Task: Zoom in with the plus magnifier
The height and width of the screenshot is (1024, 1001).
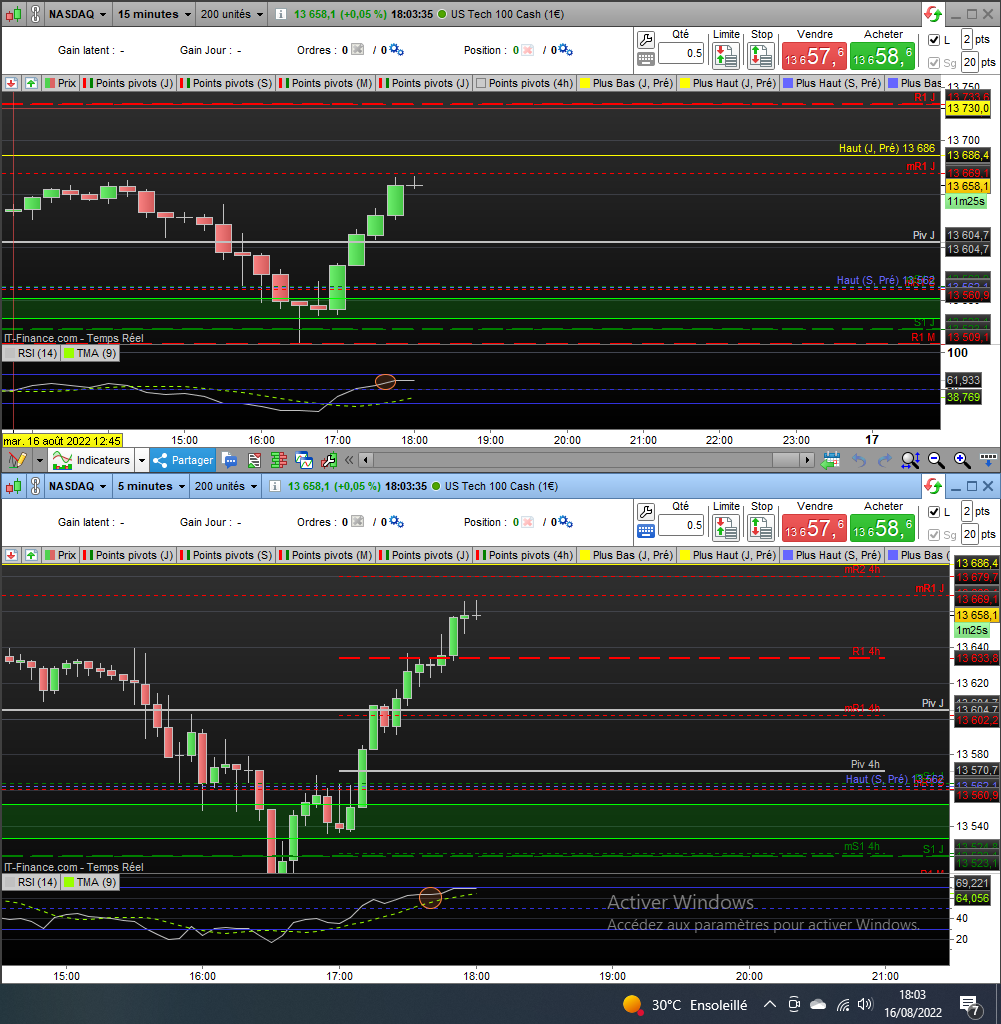Action: pyautogui.click(x=962, y=460)
